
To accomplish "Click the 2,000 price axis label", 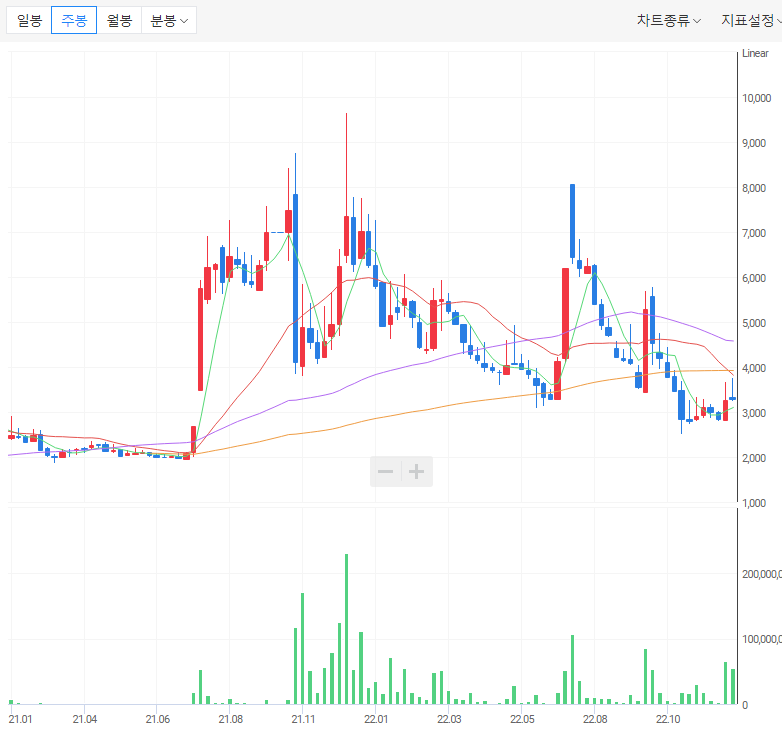I will coord(754,458).
